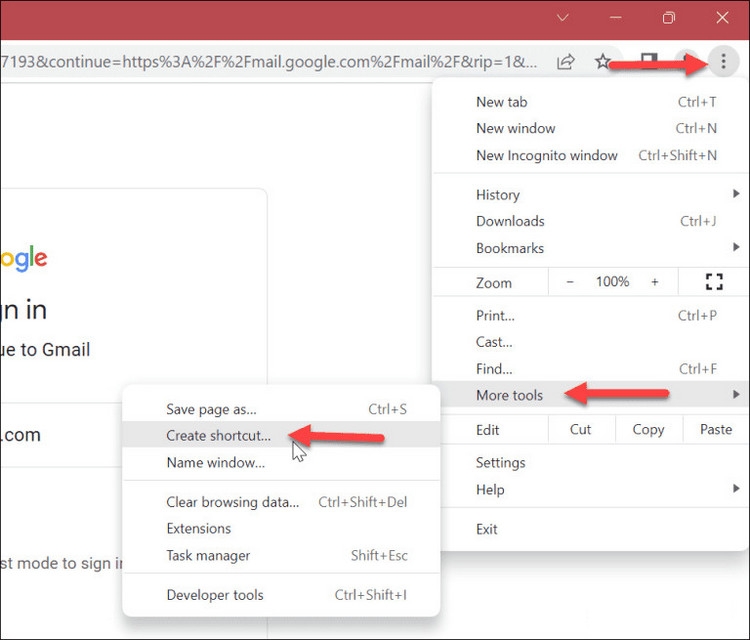Choose Print... from the menu
Screen dimensions: 750x640
click(591, 315)
